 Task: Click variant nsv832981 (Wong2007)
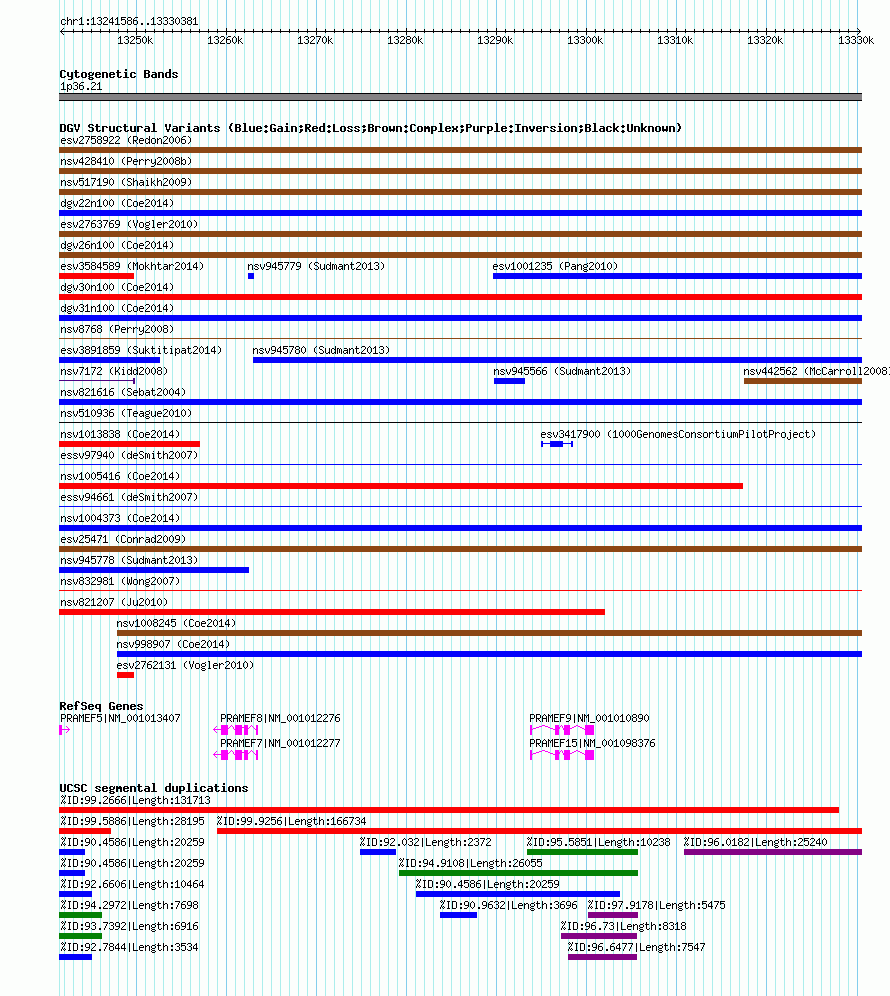461,590
